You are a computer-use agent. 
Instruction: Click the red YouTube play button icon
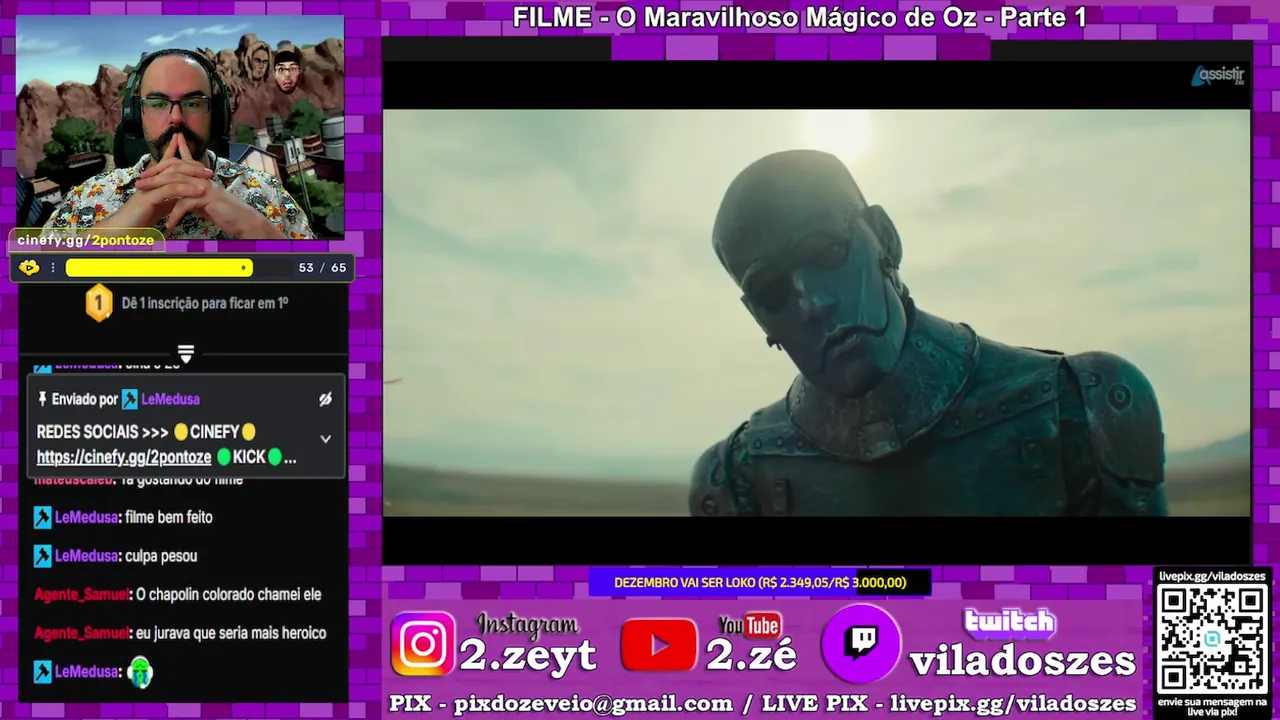tap(658, 645)
